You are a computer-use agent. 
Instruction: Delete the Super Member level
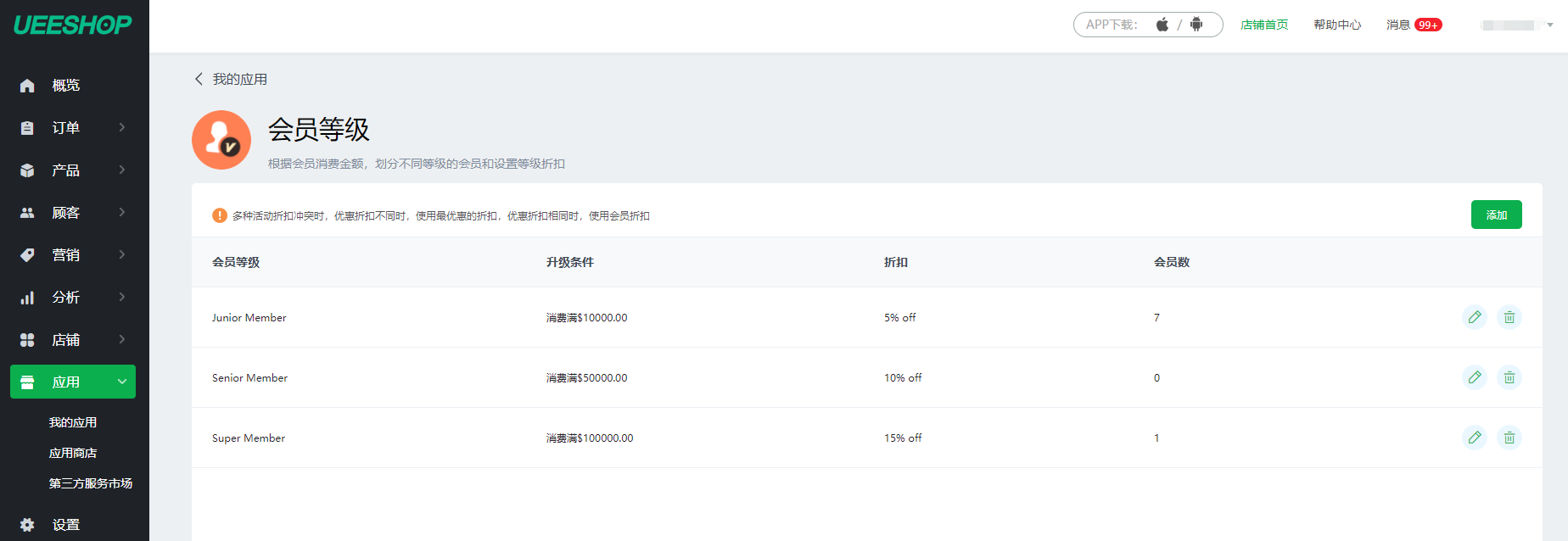[1509, 438]
